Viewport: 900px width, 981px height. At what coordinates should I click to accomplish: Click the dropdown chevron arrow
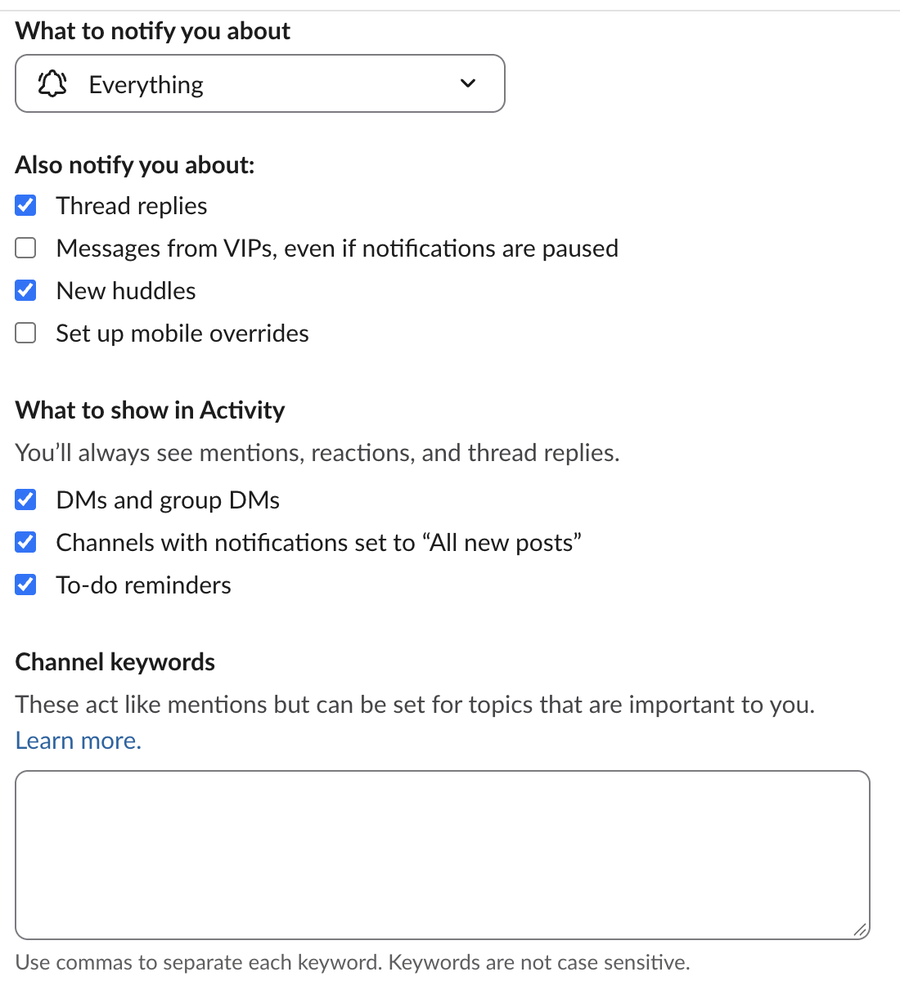coord(468,83)
